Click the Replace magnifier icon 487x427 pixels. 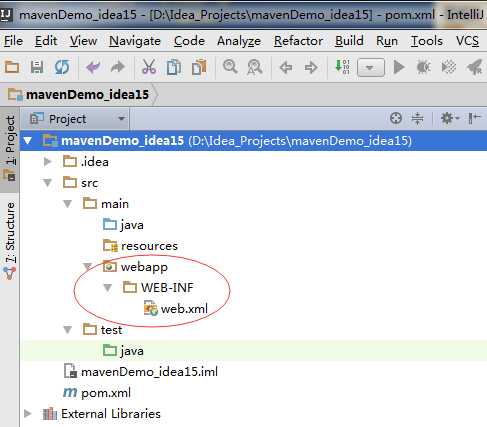[x=255, y=67]
